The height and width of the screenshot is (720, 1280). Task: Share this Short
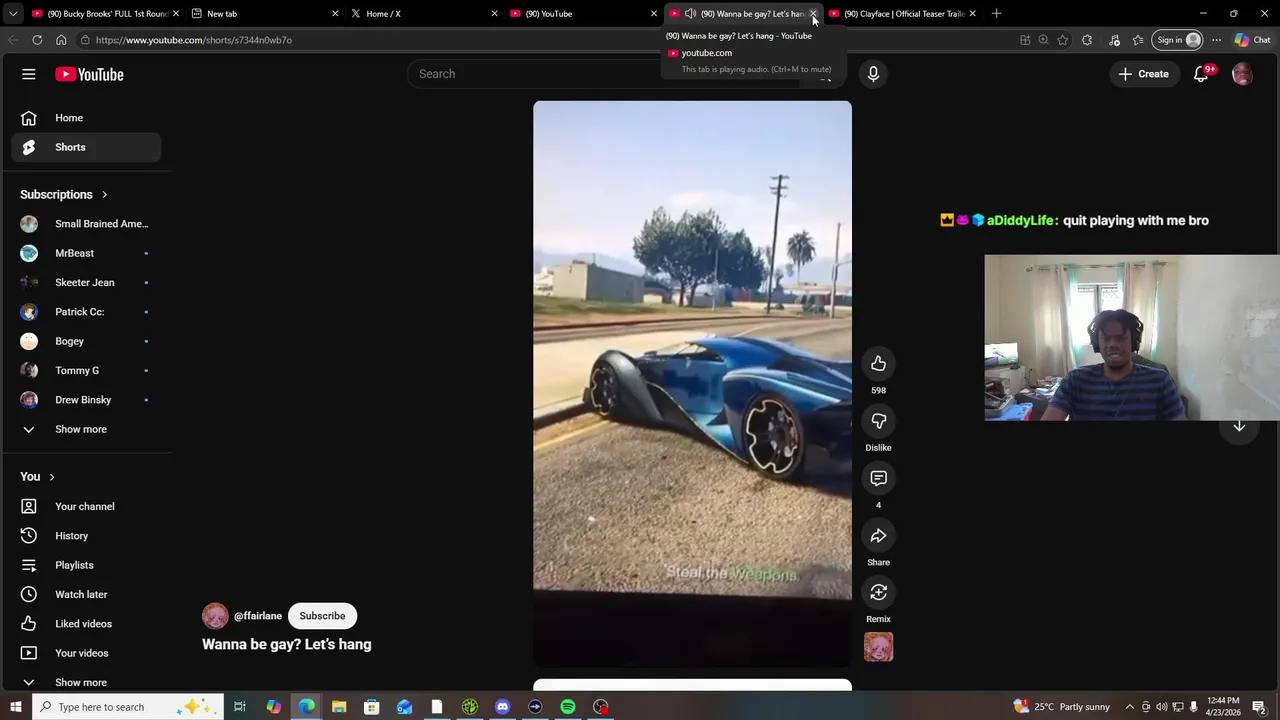pos(878,536)
